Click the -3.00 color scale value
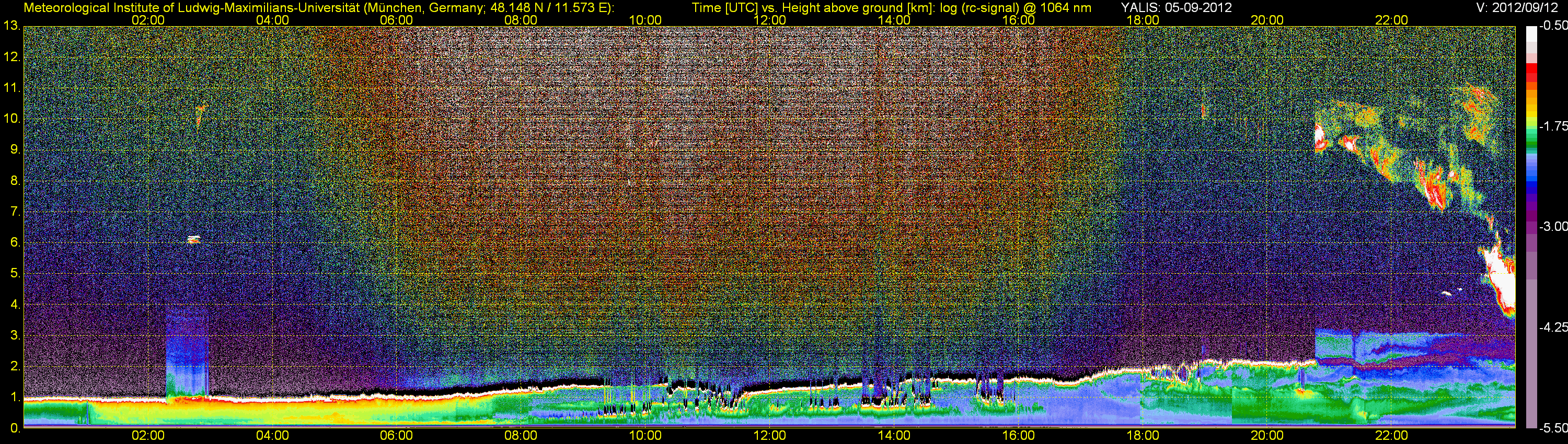This screenshot has width=1568, height=444. click(1553, 227)
